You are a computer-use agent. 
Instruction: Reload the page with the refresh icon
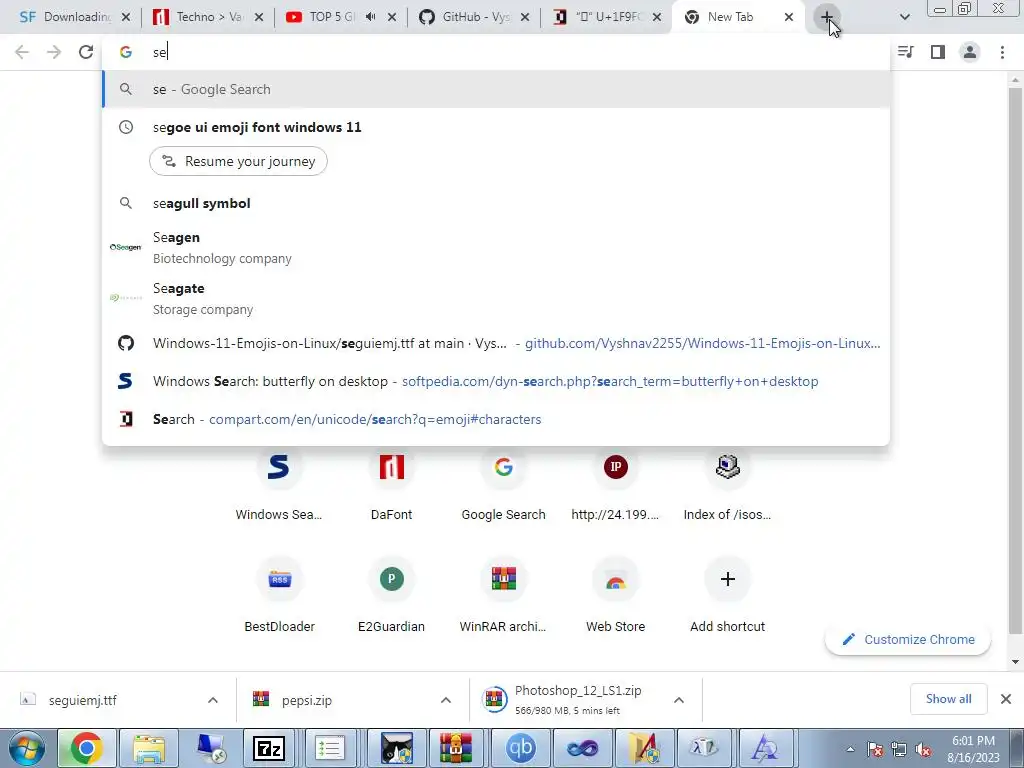pos(86,52)
